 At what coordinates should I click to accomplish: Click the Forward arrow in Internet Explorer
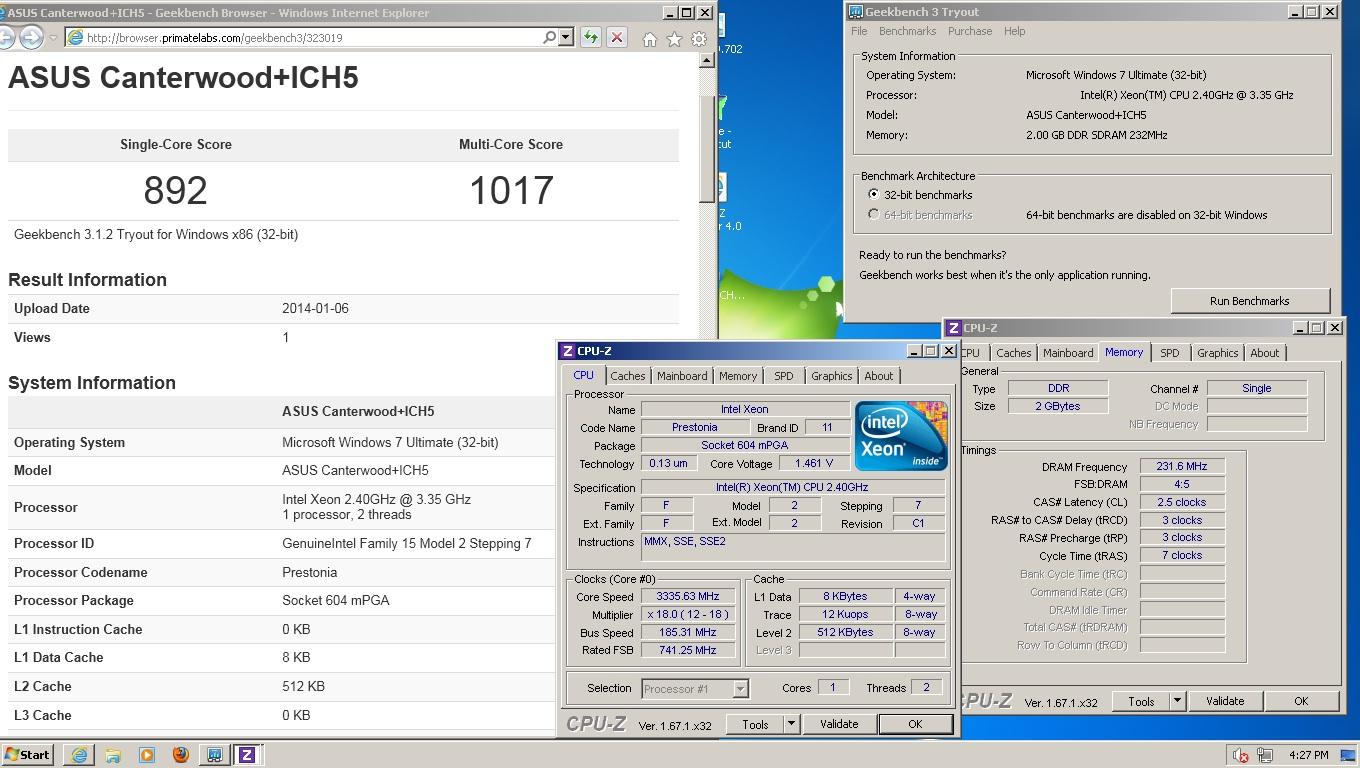pyautogui.click(x=31, y=38)
